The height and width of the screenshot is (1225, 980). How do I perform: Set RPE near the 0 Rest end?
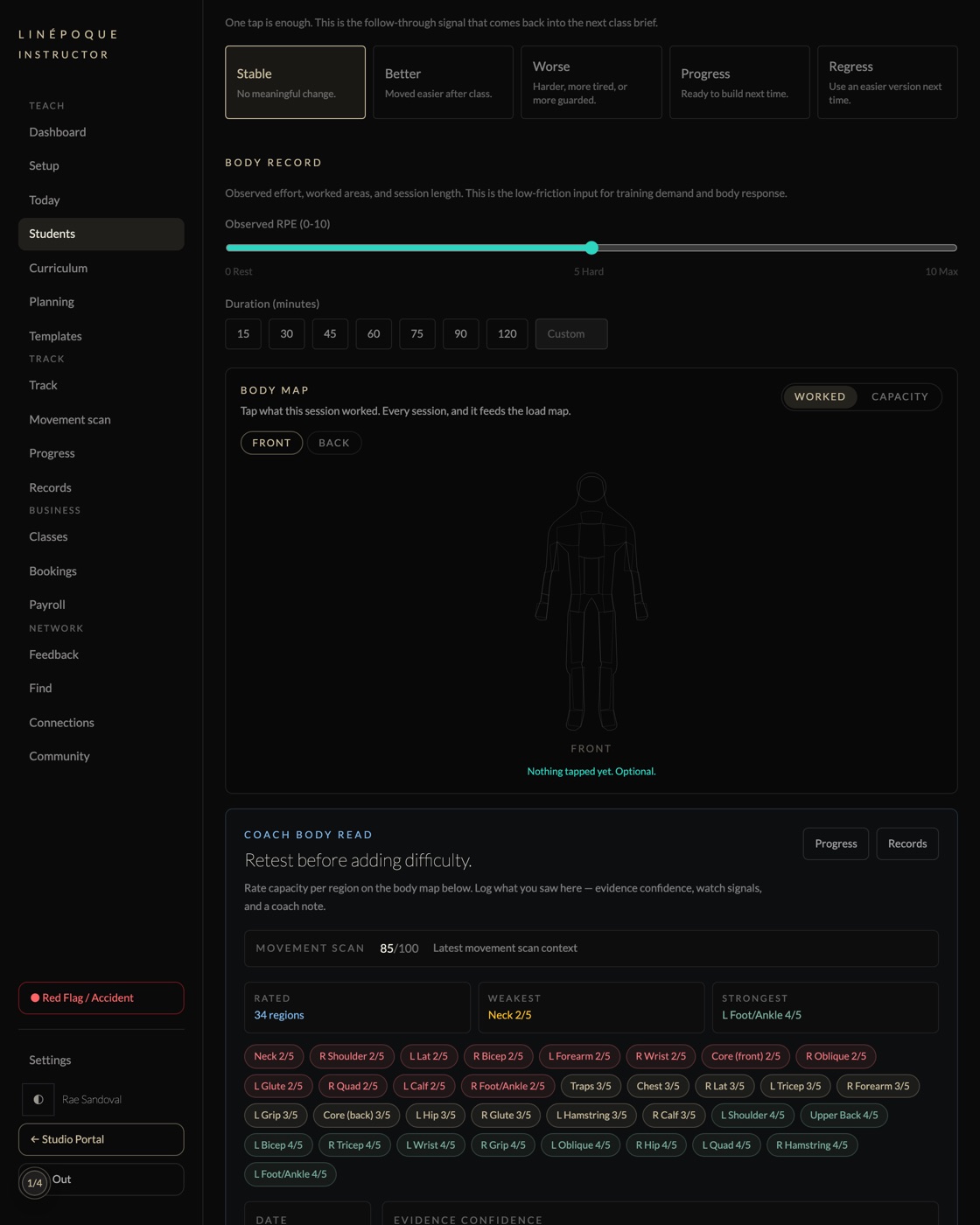[x=229, y=248]
